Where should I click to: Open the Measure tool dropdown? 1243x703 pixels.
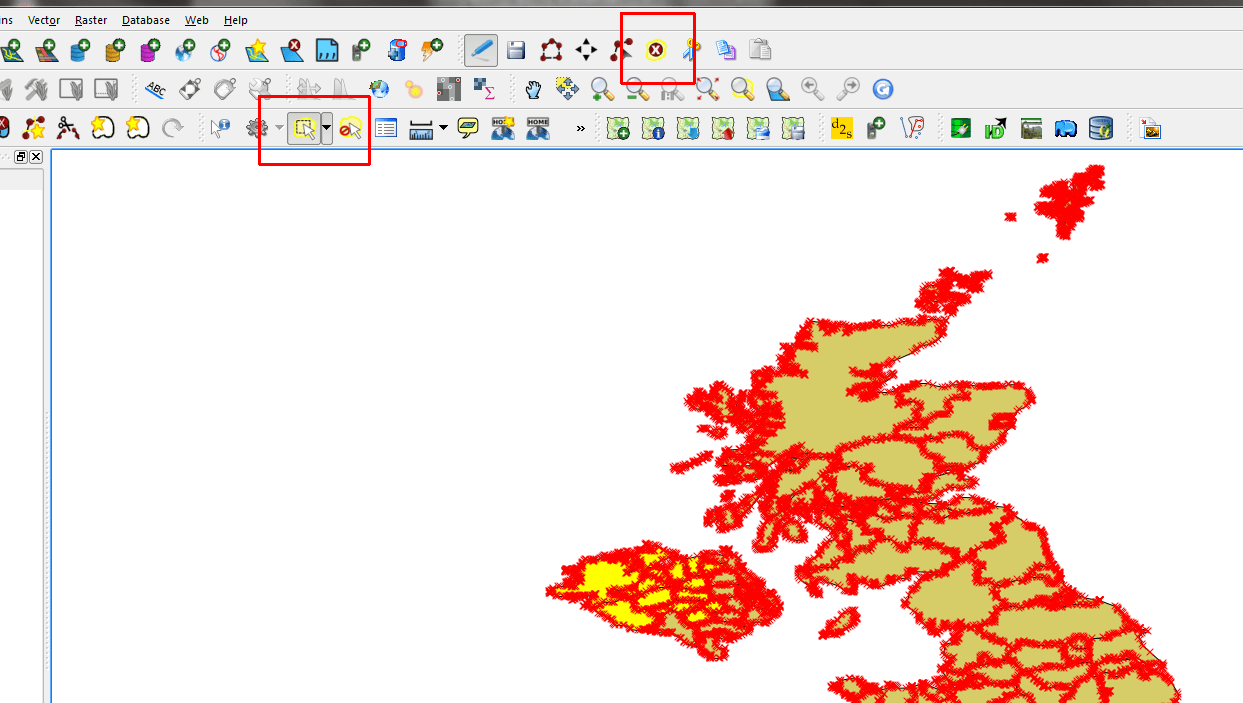(443, 127)
